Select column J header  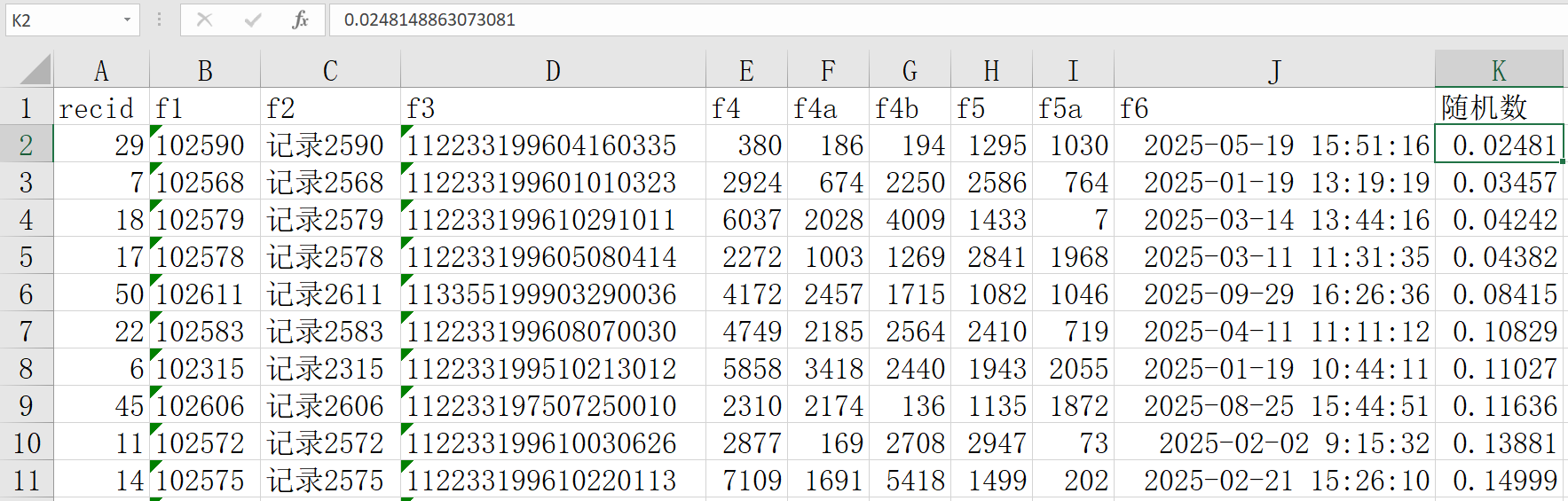tap(1274, 71)
